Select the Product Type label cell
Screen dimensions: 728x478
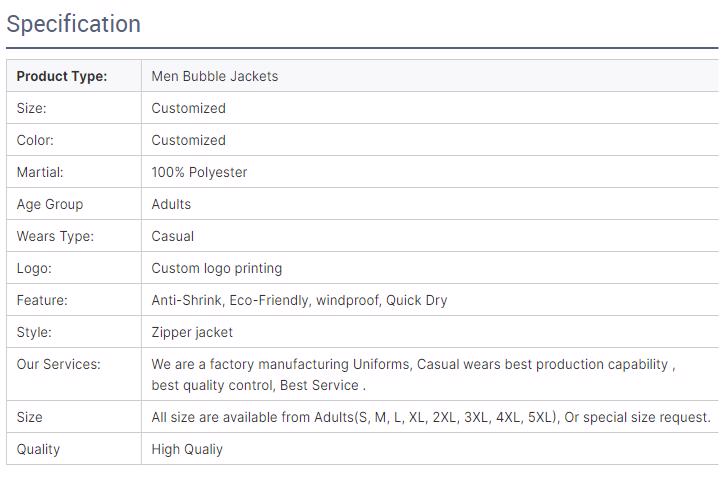coord(74,76)
